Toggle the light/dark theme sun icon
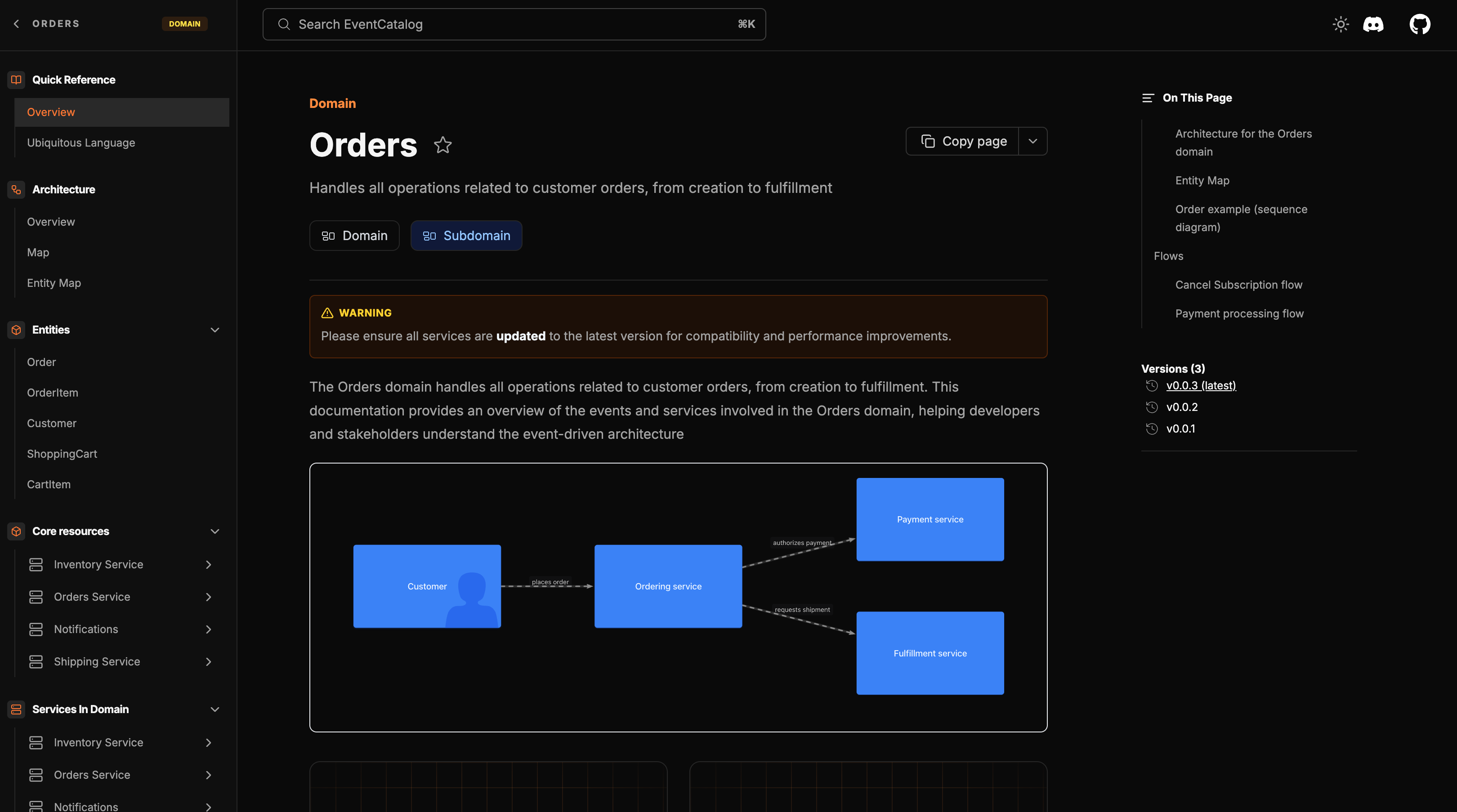Image resolution: width=1457 pixels, height=812 pixels. tap(1341, 24)
